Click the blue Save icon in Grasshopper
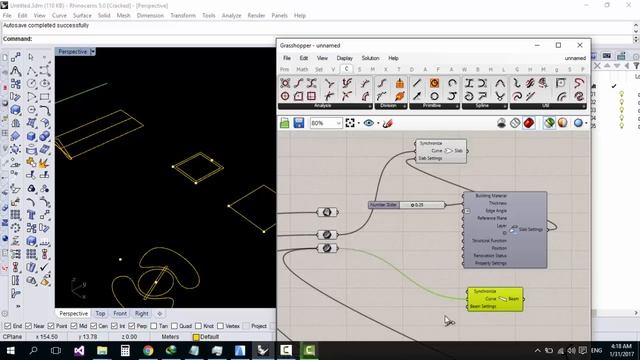The height and width of the screenshot is (360, 640). [x=299, y=123]
